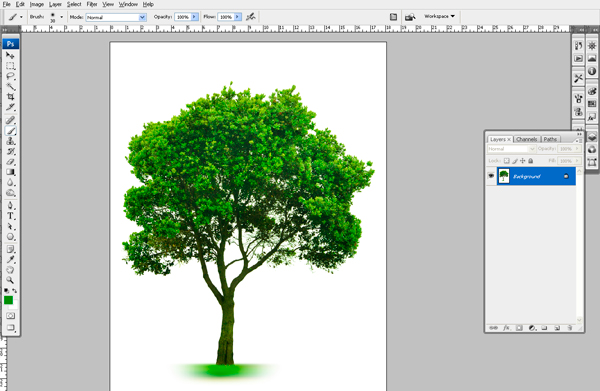Open the Filter menu
The height and width of the screenshot is (391, 600).
point(92,4)
